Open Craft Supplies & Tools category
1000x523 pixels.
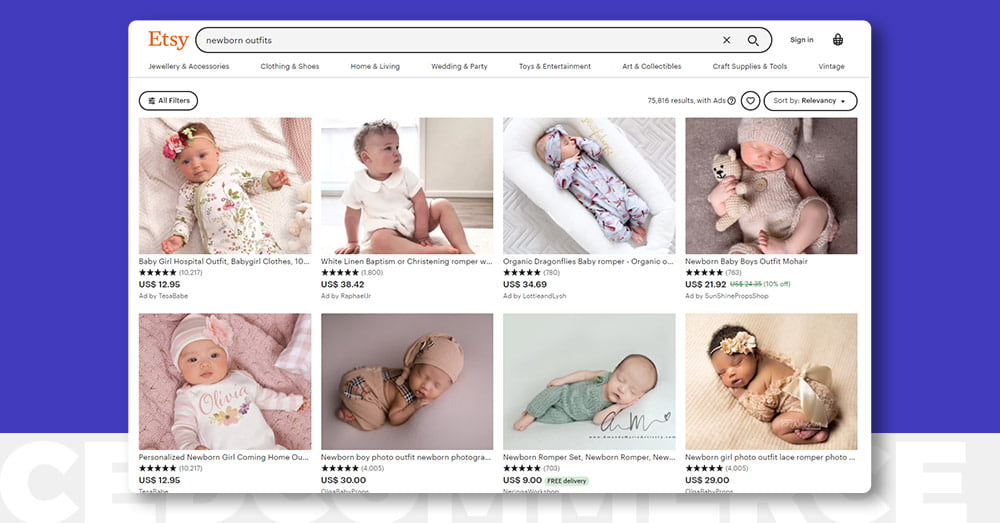[x=750, y=66]
